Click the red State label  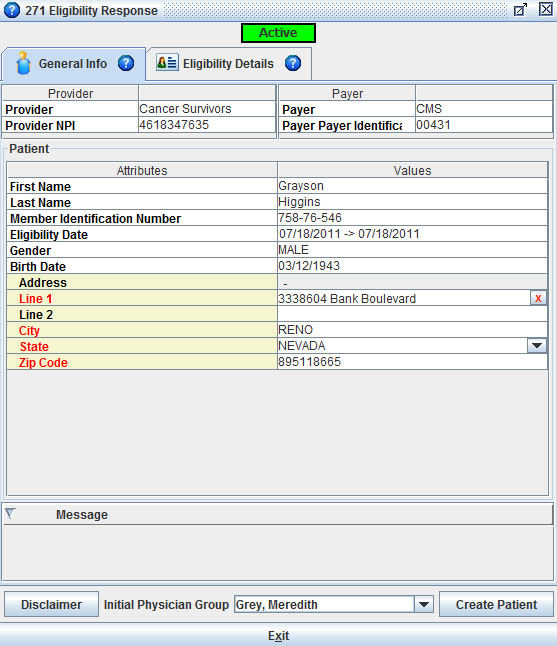pos(34,346)
